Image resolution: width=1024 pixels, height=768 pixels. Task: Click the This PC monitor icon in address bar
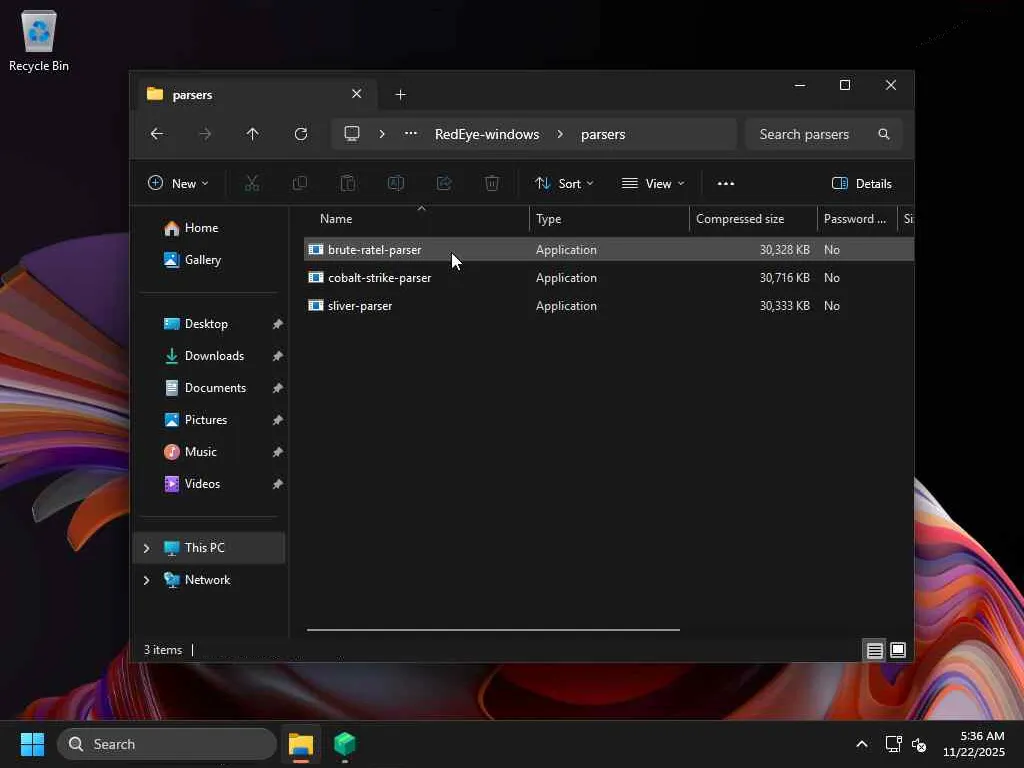pyautogui.click(x=352, y=134)
